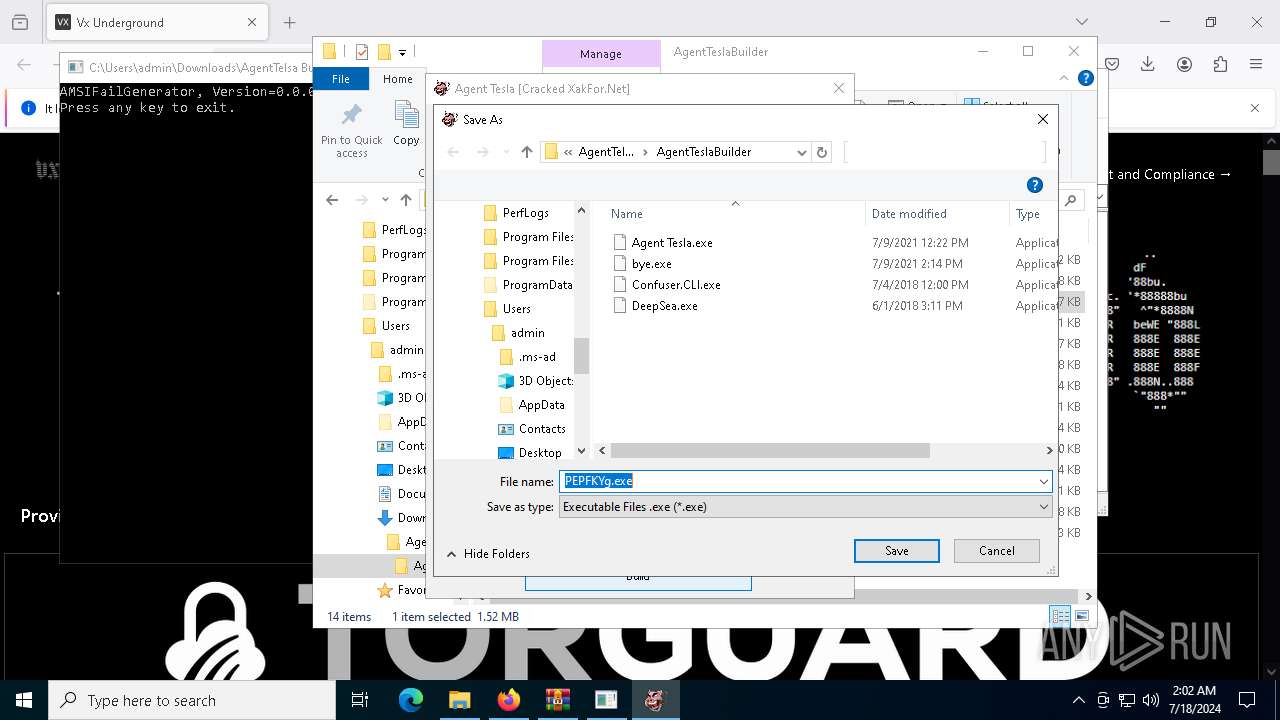The width and height of the screenshot is (1280, 720).
Task: Select Agent Tesla.exe in the file list
Action: coord(672,243)
